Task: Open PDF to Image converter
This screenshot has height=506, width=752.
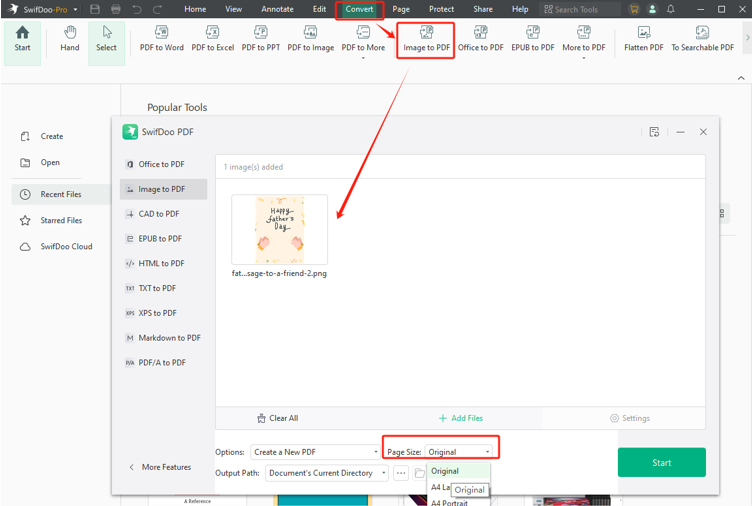Action: tap(310, 39)
